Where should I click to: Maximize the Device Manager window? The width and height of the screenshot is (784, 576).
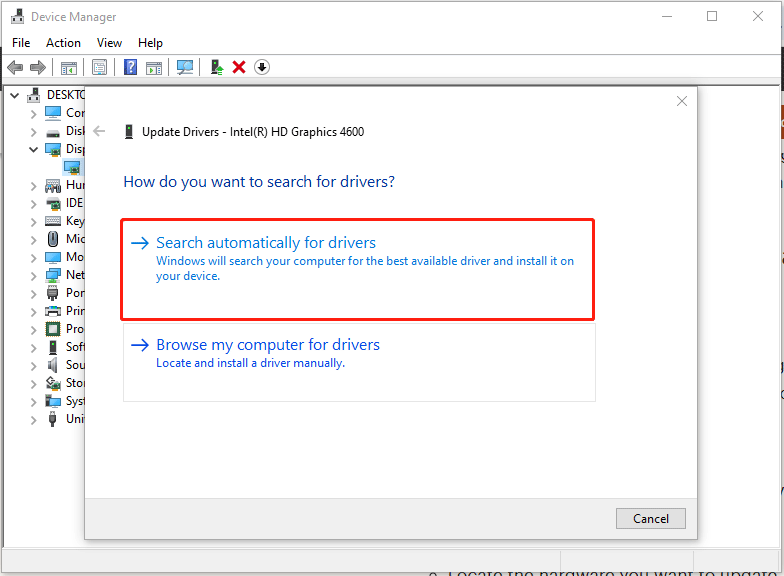click(x=712, y=16)
